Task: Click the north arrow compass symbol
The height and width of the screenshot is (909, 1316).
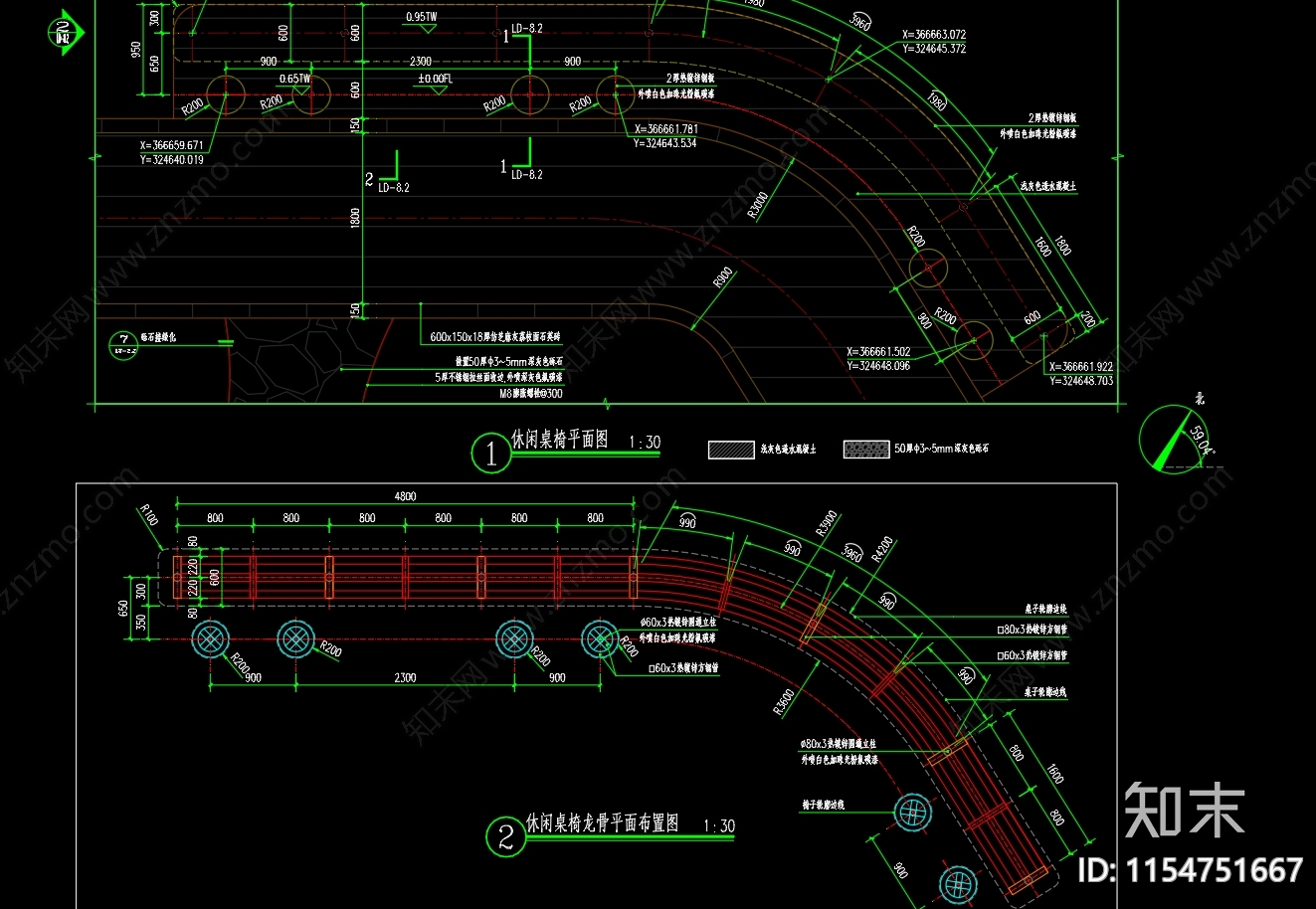Action: coord(1173,439)
